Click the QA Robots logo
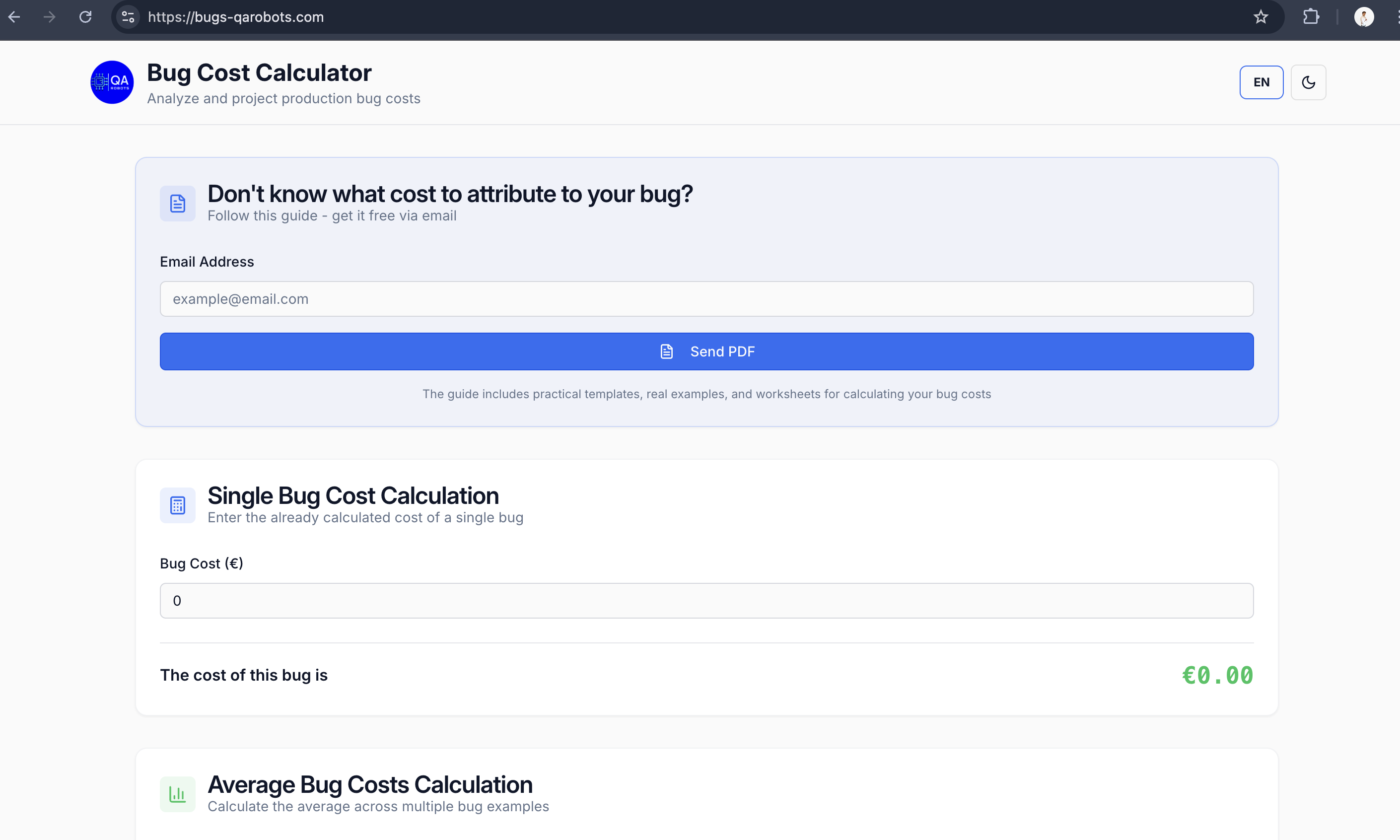Viewport: 1400px width, 840px height. (112, 82)
